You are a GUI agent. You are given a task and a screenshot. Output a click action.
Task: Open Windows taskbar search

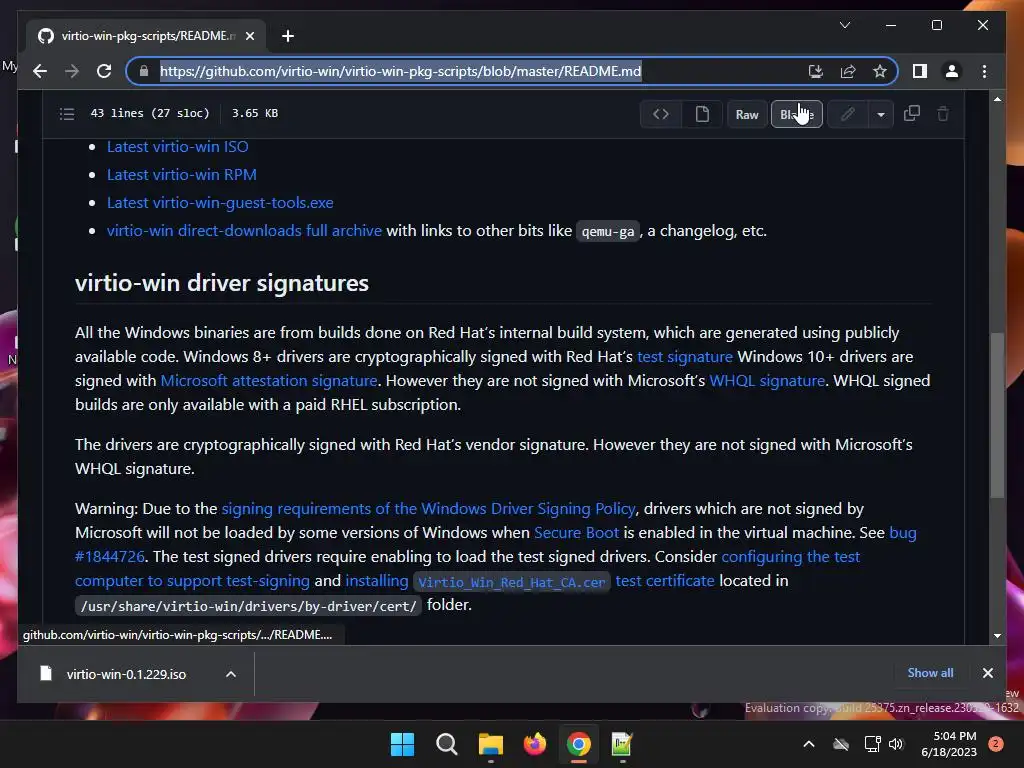447,744
